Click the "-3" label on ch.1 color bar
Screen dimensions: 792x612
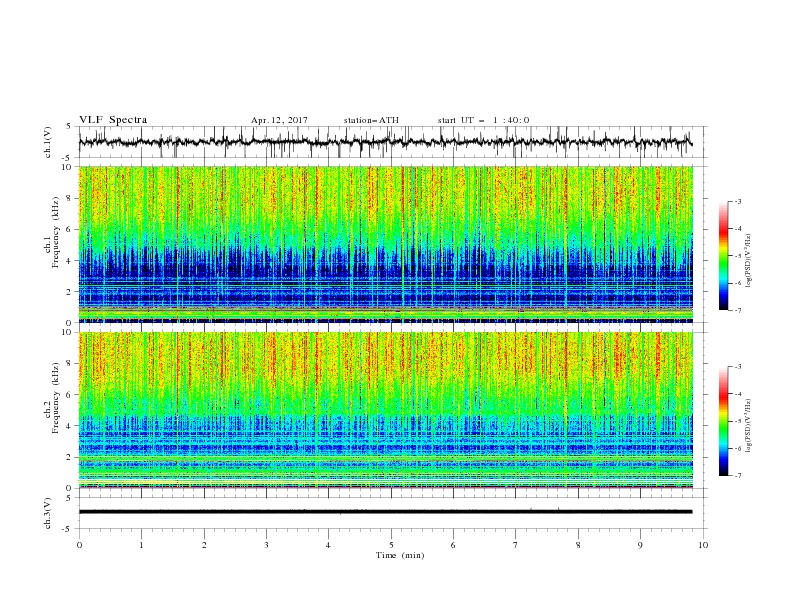[738, 201]
